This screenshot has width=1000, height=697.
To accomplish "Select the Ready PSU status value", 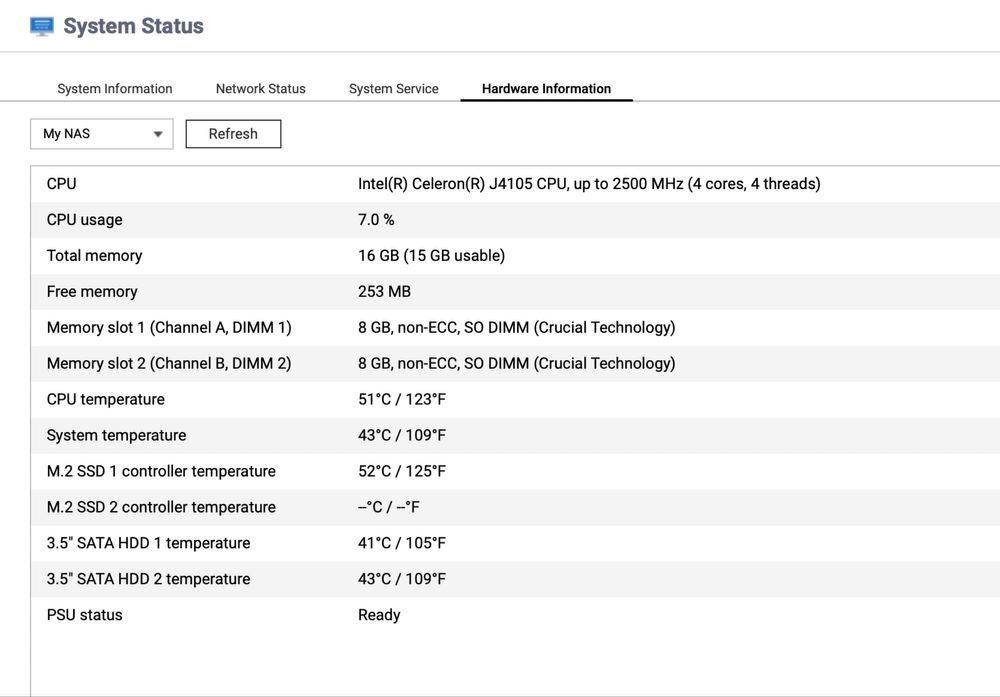I will point(379,615).
